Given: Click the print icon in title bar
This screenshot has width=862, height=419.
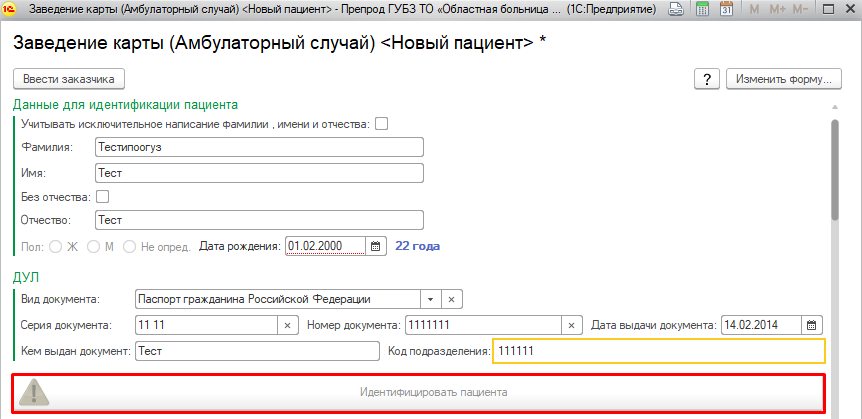Looking at the screenshot, I should coord(676,10).
